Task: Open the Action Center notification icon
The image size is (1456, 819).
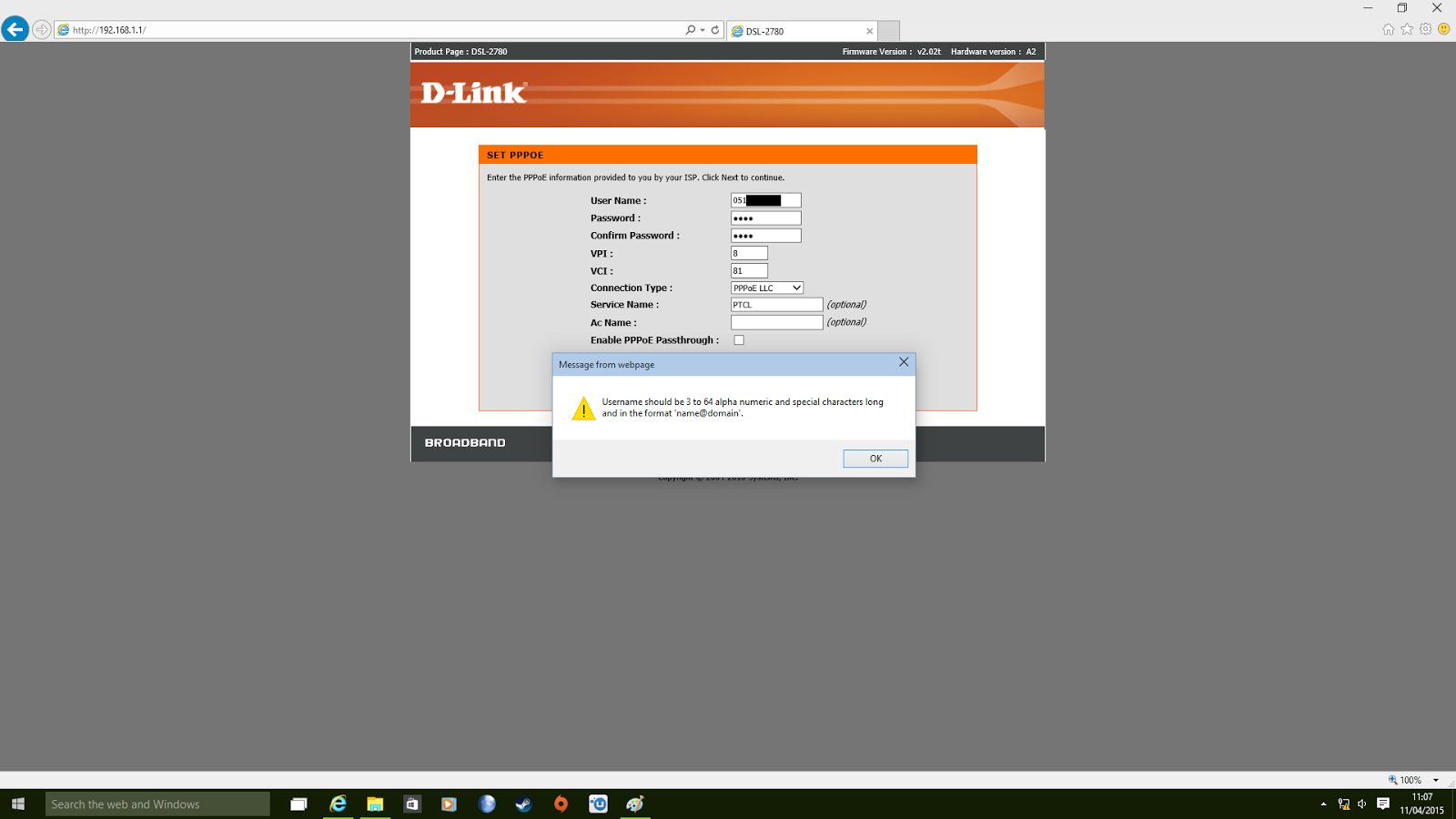Action: (x=1381, y=804)
